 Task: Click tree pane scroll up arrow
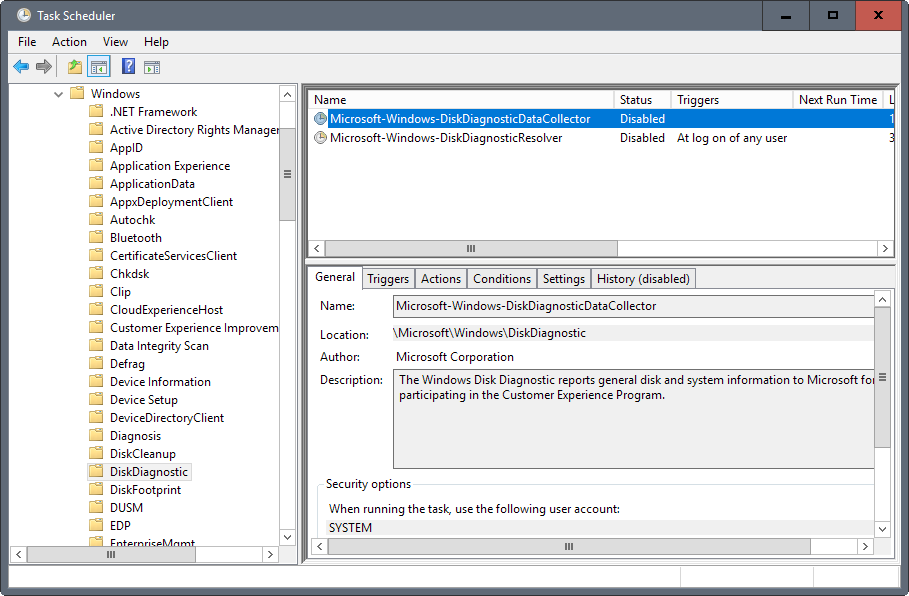pyautogui.click(x=288, y=94)
